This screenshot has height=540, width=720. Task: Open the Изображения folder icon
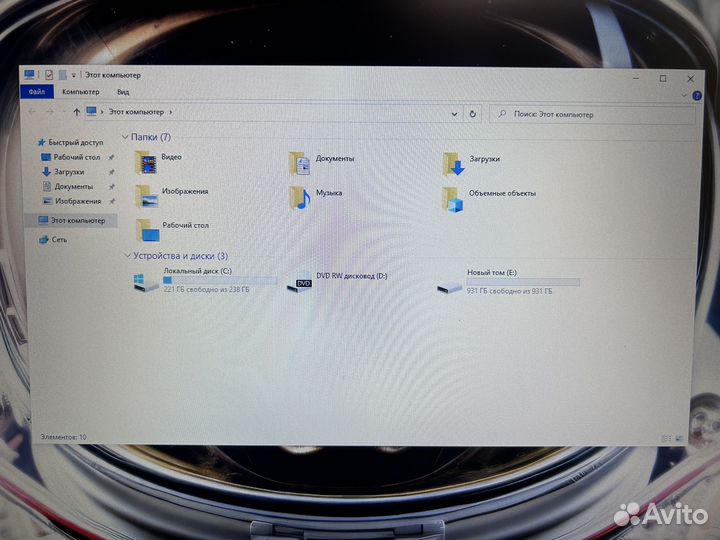(x=147, y=197)
